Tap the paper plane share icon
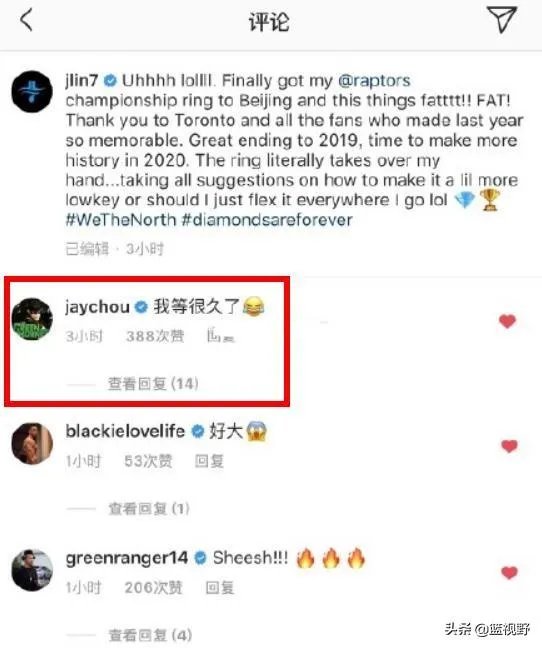 click(502, 19)
